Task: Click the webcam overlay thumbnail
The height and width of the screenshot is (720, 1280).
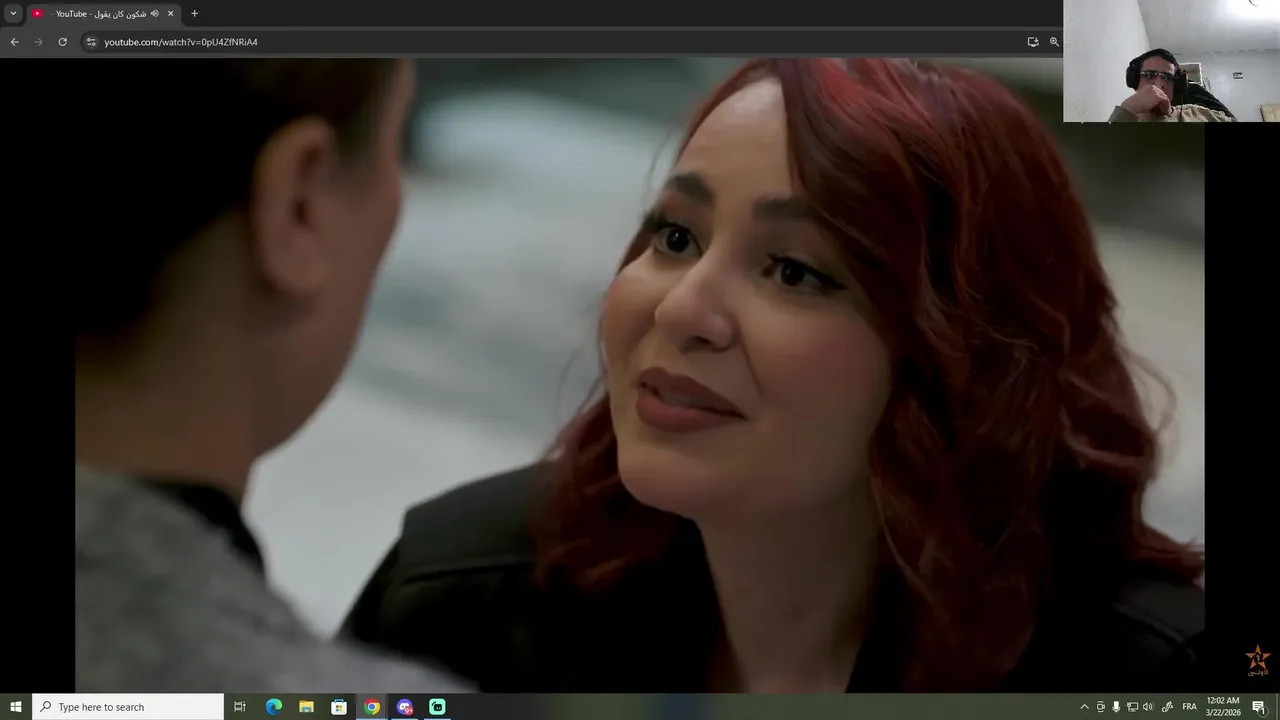Action: [x=1171, y=61]
